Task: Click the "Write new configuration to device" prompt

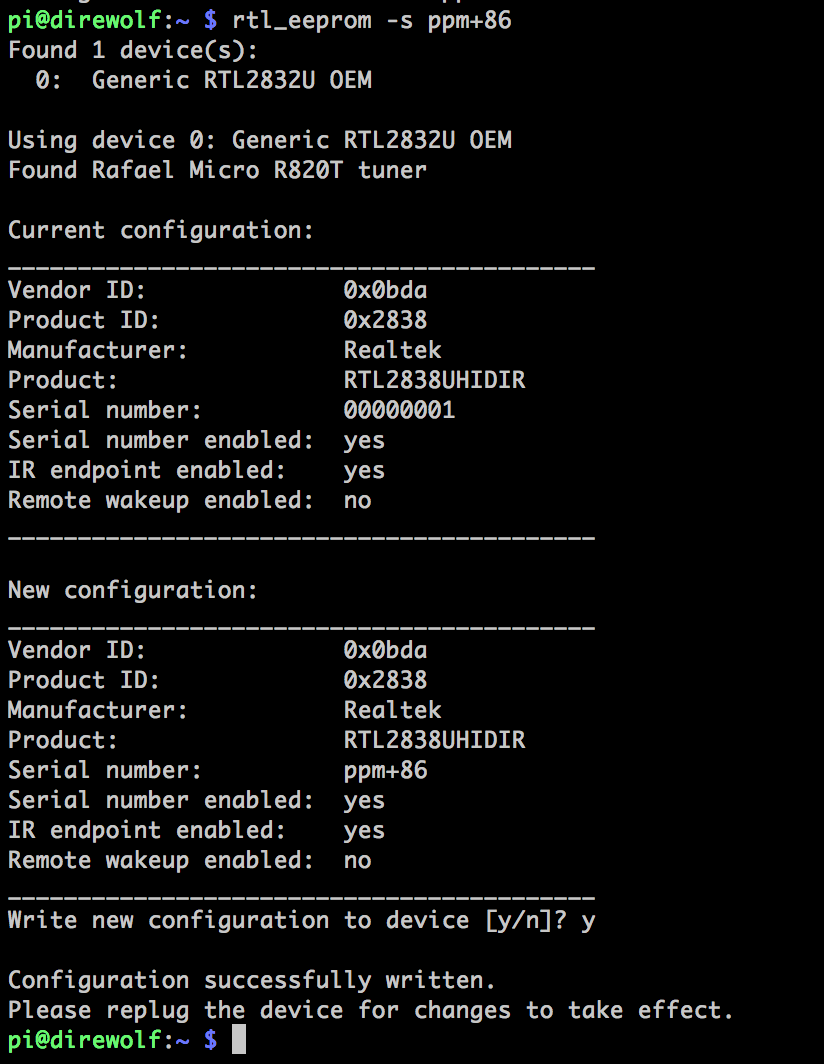Action: pos(300,920)
